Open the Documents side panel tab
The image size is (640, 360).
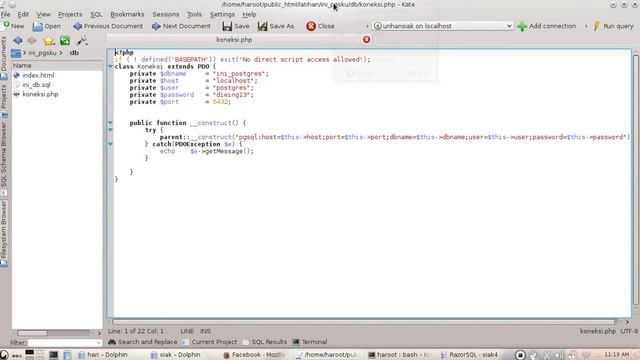4,57
